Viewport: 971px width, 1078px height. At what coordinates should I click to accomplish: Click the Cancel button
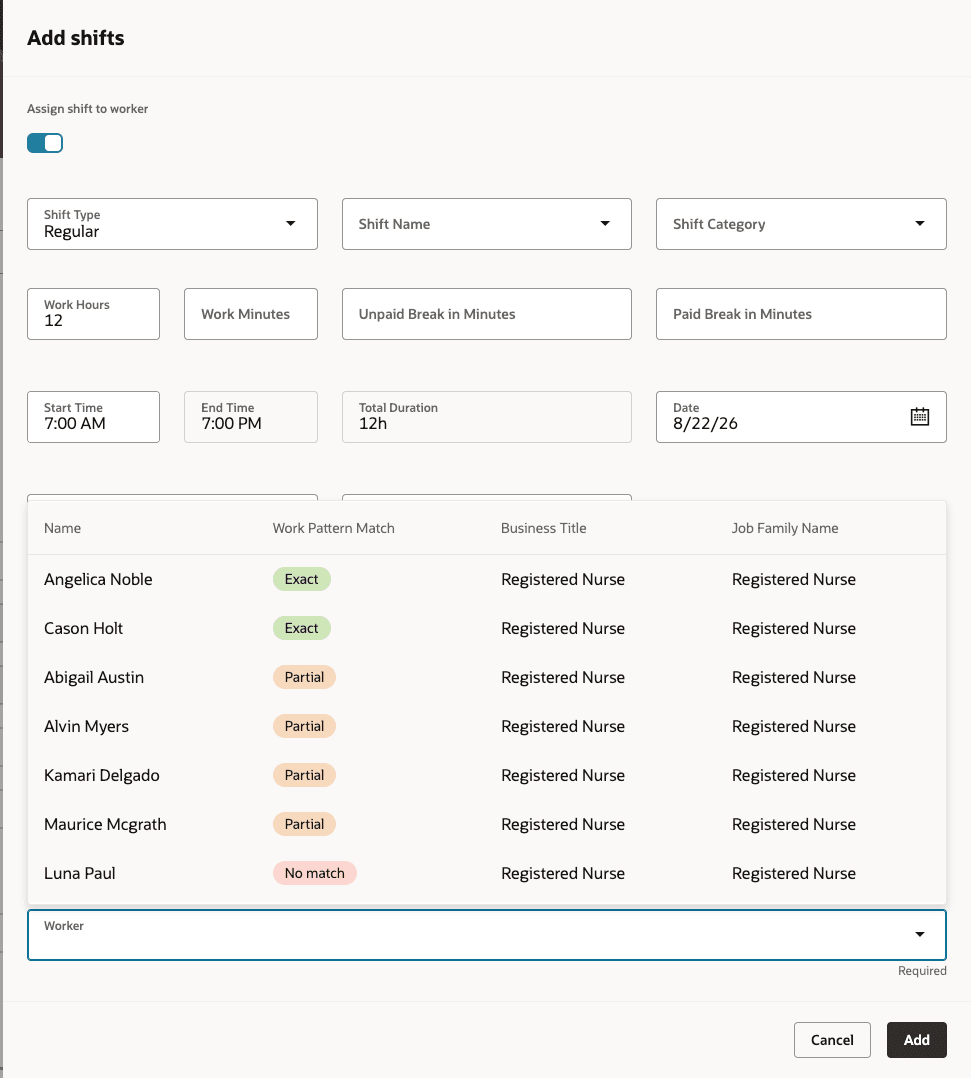pyautogui.click(x=832, y=1040)
